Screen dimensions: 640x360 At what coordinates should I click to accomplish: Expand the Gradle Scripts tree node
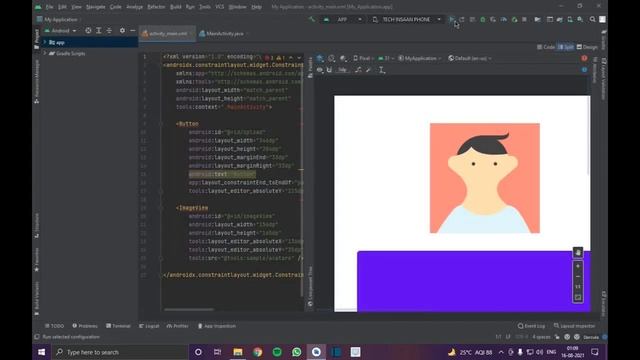(45, 53)
